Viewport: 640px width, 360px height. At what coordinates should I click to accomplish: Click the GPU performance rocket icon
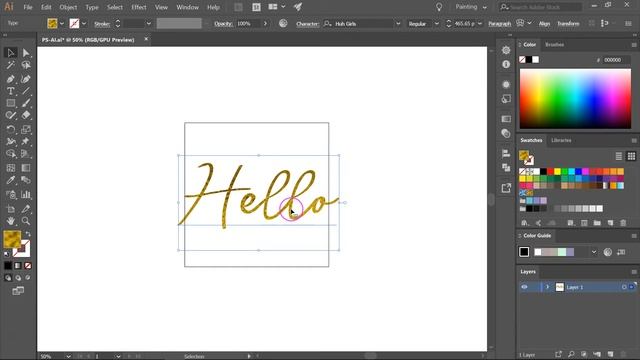pyautogui.click(x=298, y=7)
